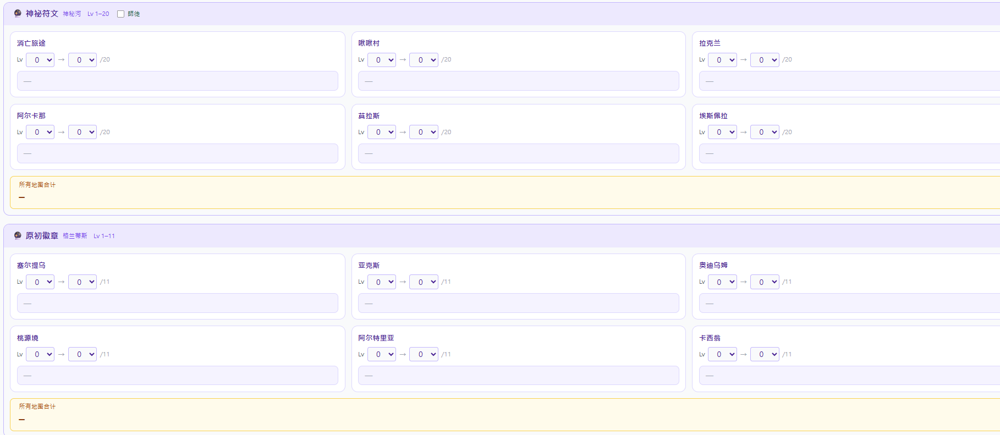This screenshot has height=435, width=1000.
Task: Click the 神秘符文 section header icon
Action: [18, 13]
